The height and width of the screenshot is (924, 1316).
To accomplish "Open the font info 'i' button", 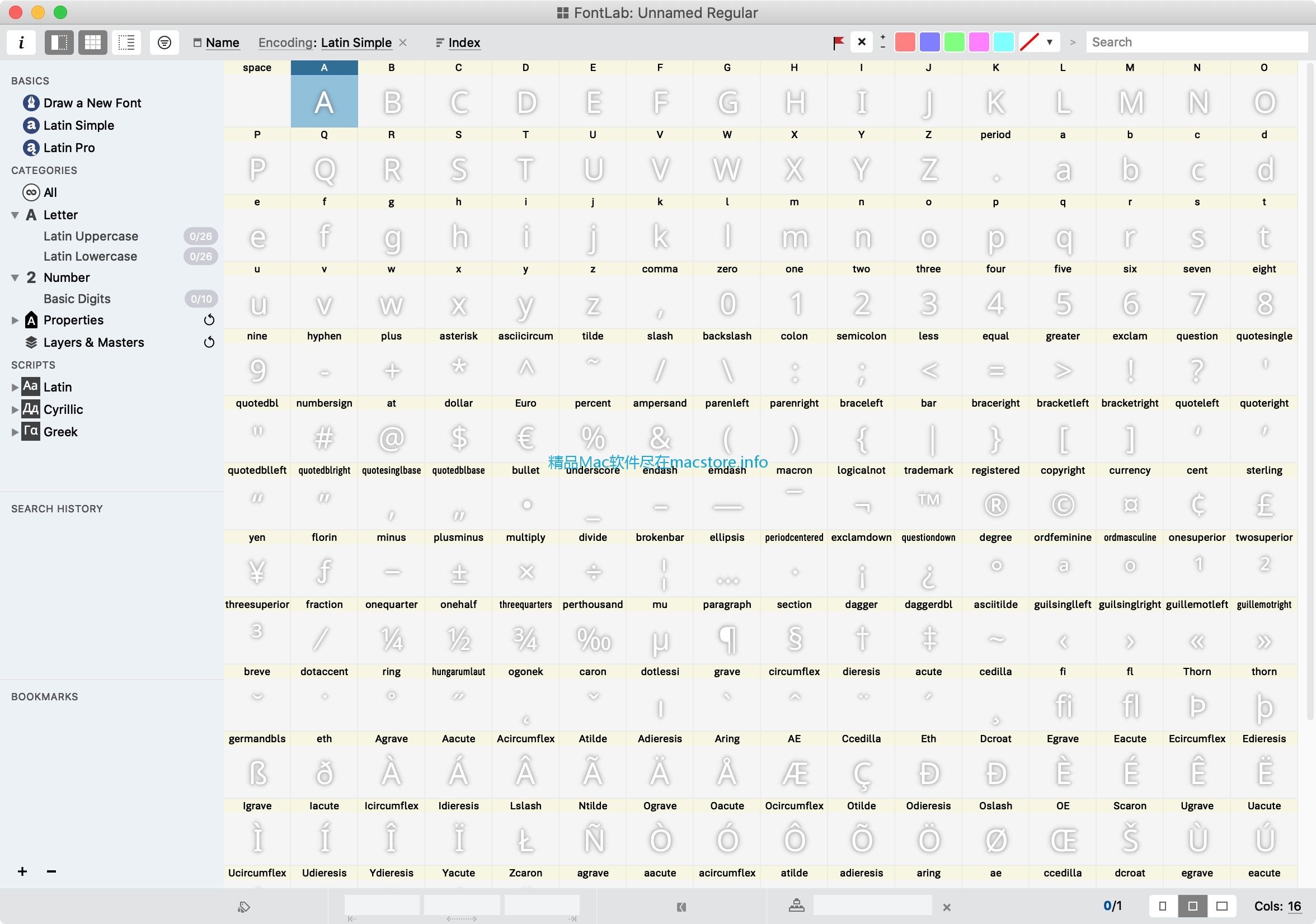I will (22, 43).
